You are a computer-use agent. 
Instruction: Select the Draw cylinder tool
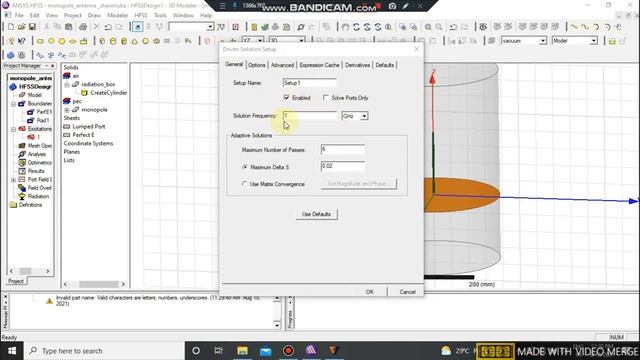pyautogui.click(x=113, y=41)
